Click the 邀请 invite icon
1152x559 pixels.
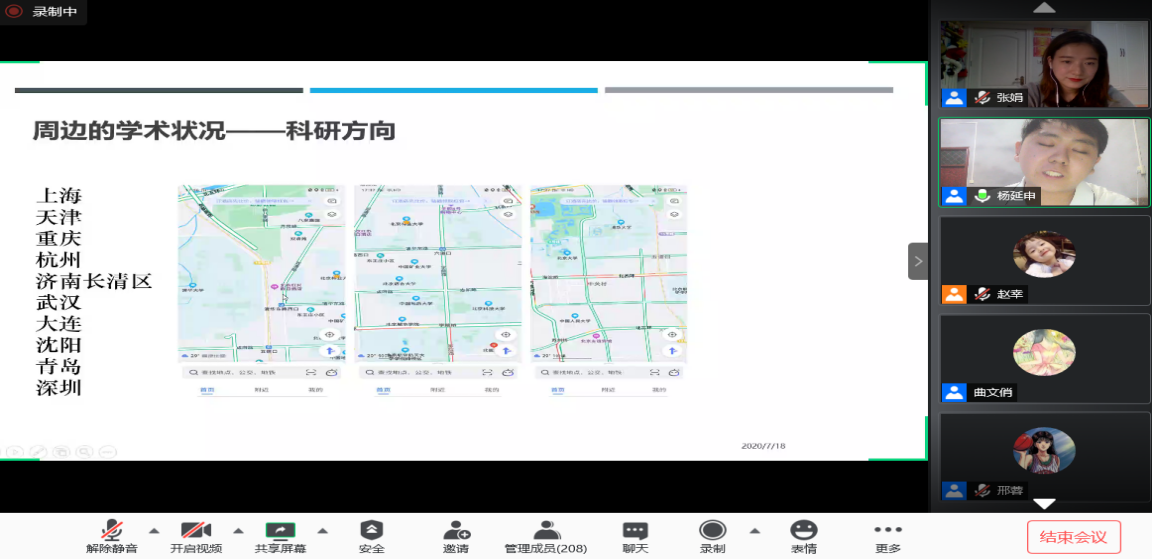click(x=456, y=535)
